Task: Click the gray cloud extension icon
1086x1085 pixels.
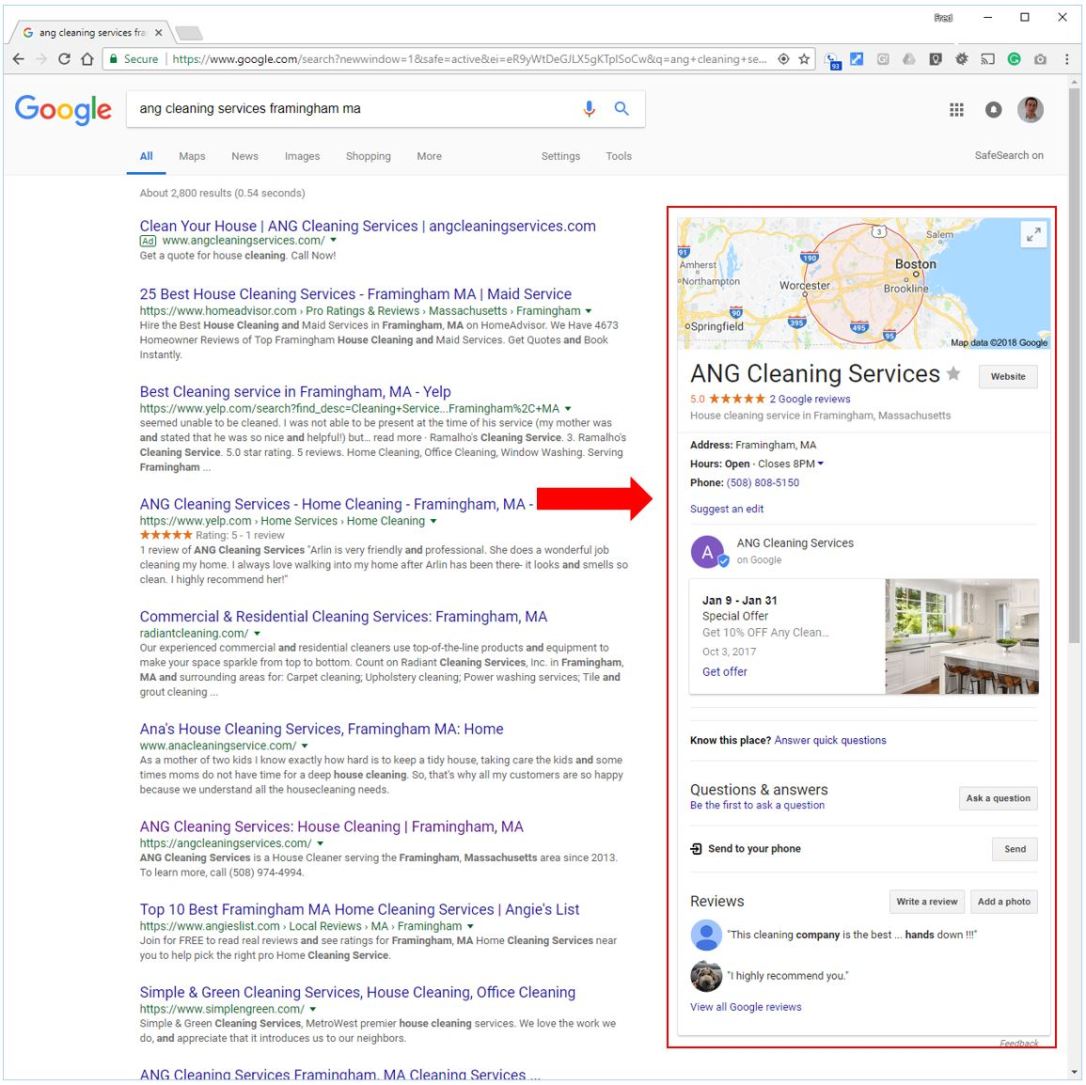Action: tap(909, 60)
